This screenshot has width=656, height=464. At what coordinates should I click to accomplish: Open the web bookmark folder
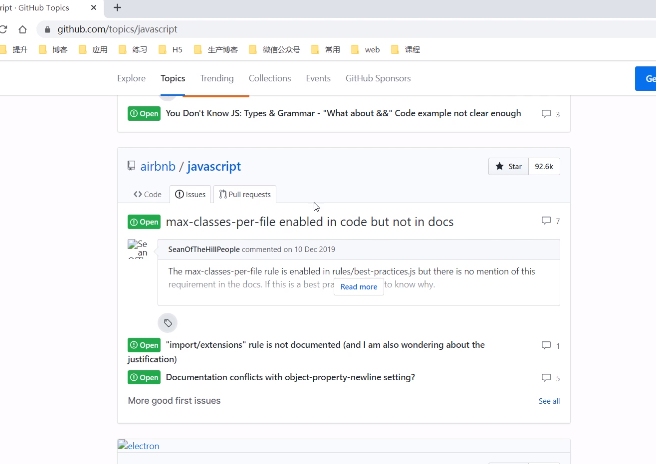(366, 50)
